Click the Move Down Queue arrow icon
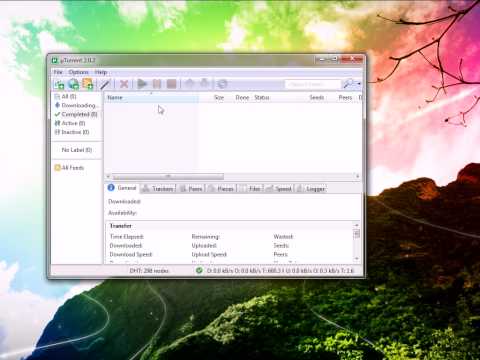This screenshot has height=360, width=480. coord(204,84)
